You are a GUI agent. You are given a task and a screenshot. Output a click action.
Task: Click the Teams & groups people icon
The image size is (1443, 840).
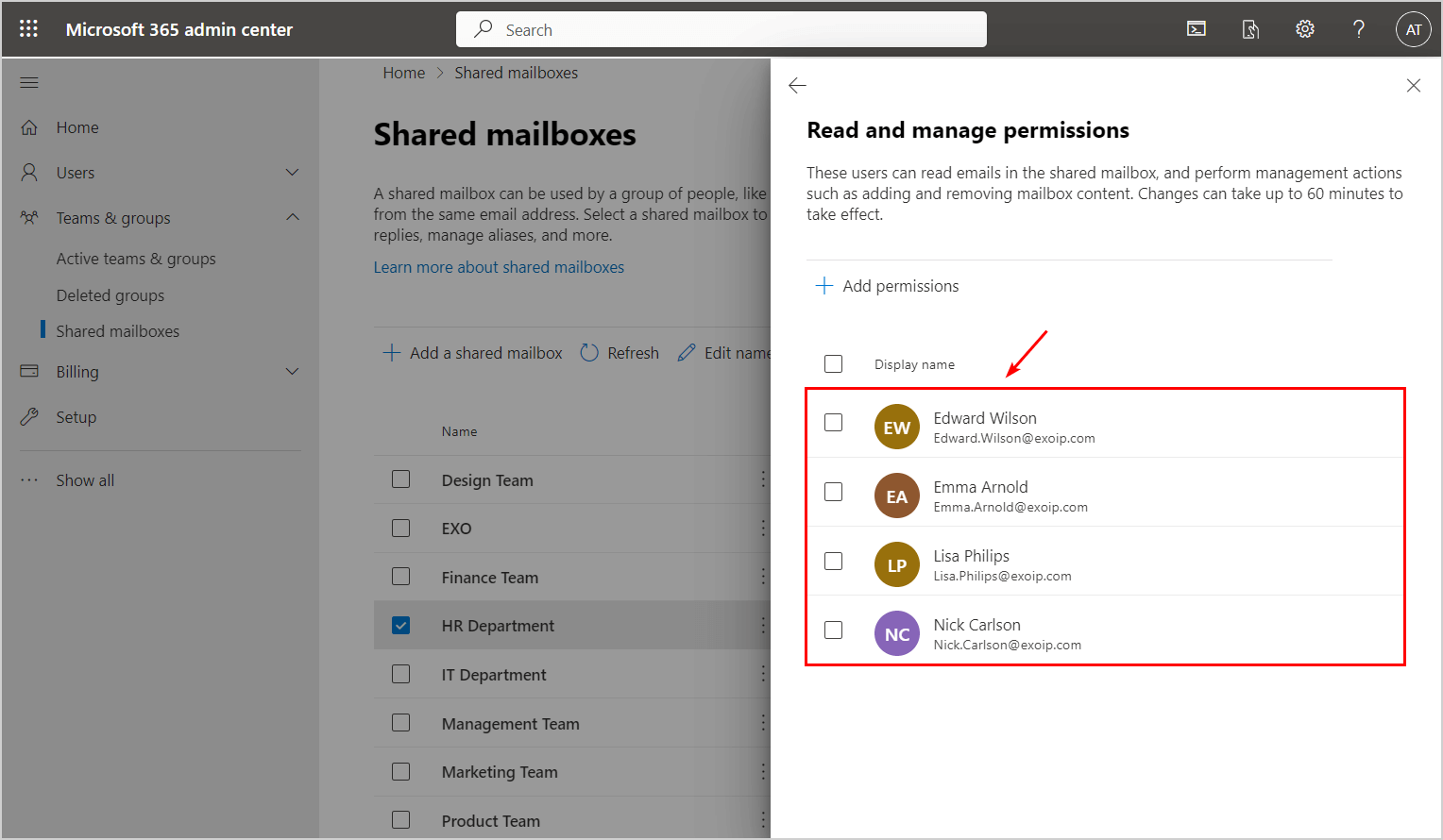coord(29,218)
